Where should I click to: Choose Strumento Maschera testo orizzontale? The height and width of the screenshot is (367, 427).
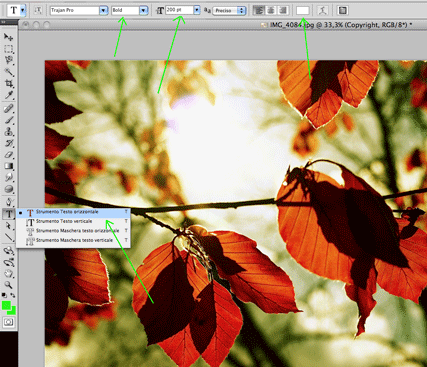(73, 231)
